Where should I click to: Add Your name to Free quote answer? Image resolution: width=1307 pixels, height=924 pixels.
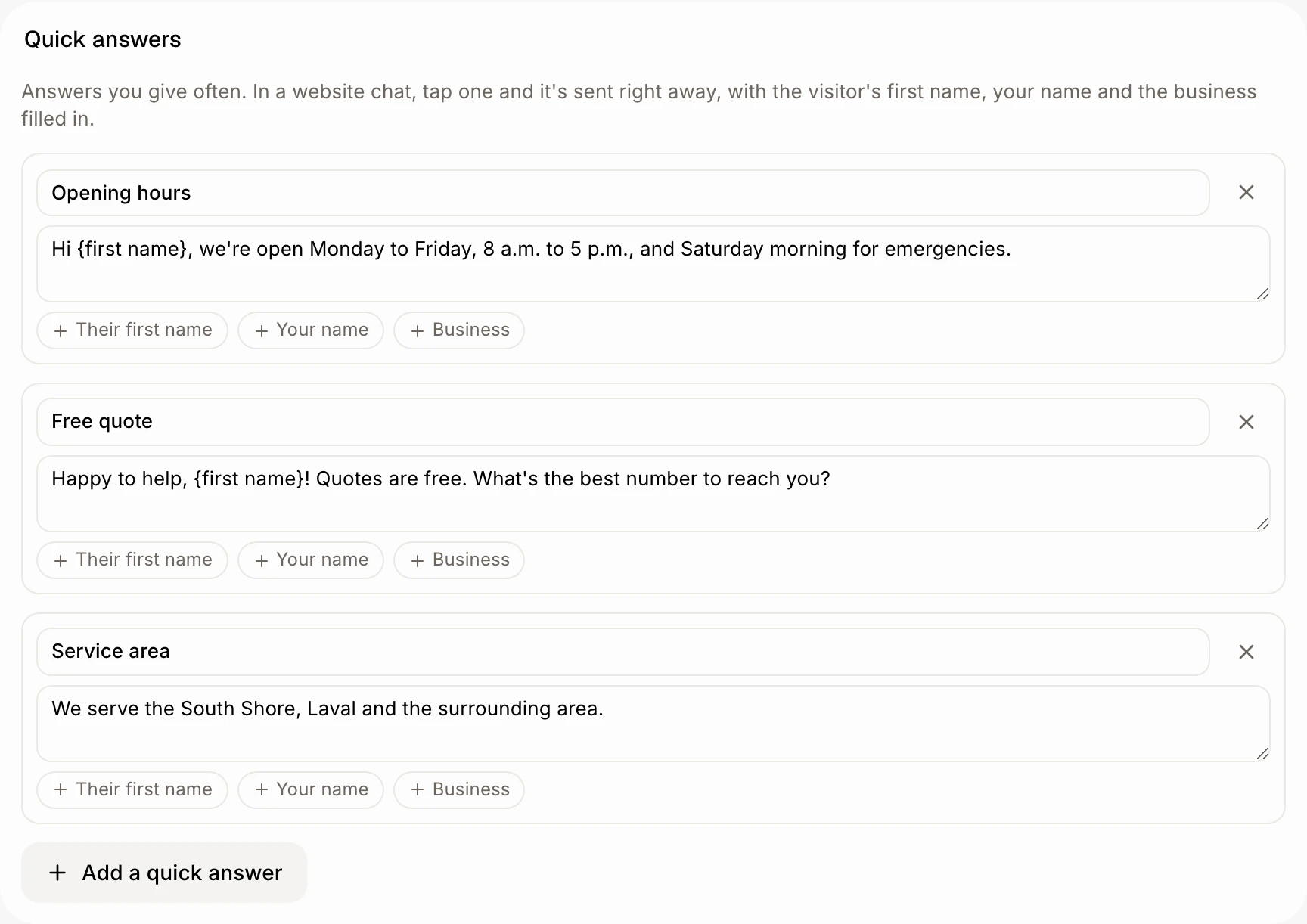311,560
